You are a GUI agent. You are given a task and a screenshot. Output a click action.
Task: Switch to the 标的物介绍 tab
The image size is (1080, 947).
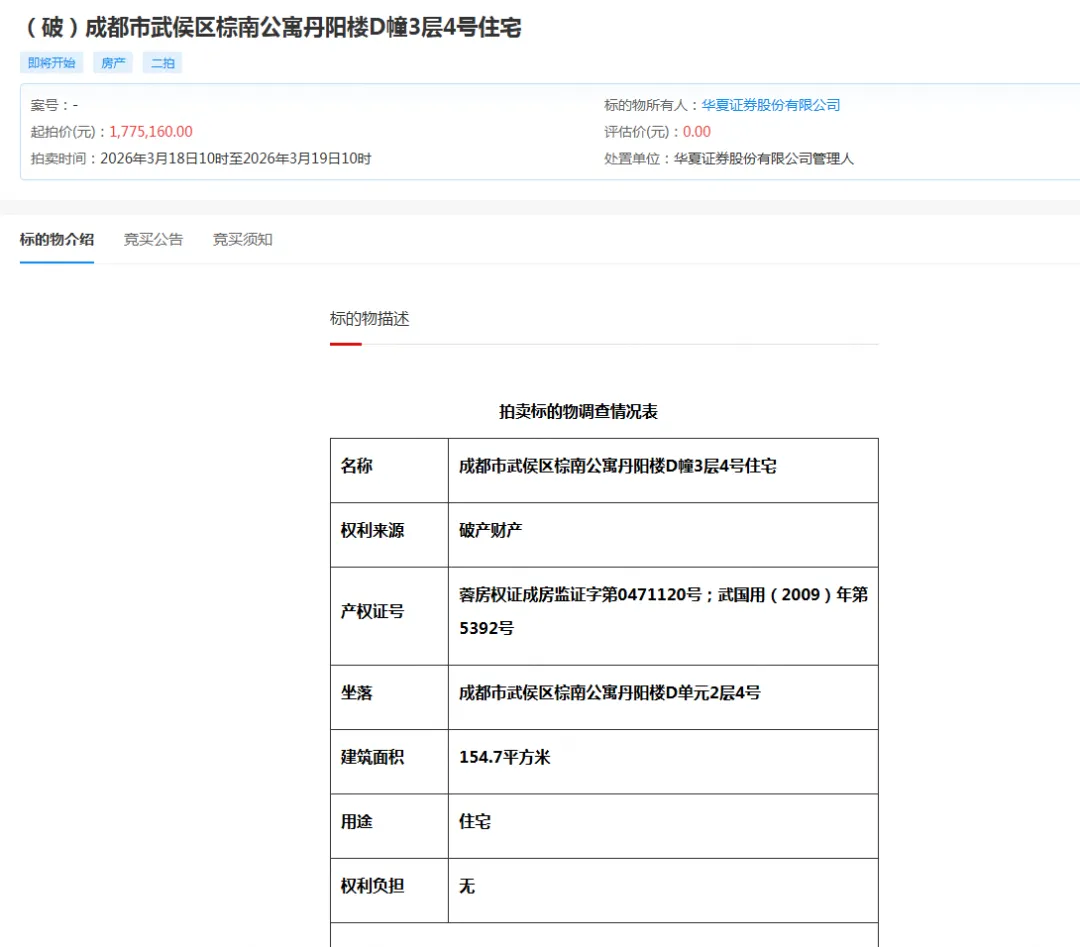pos(57,239)
